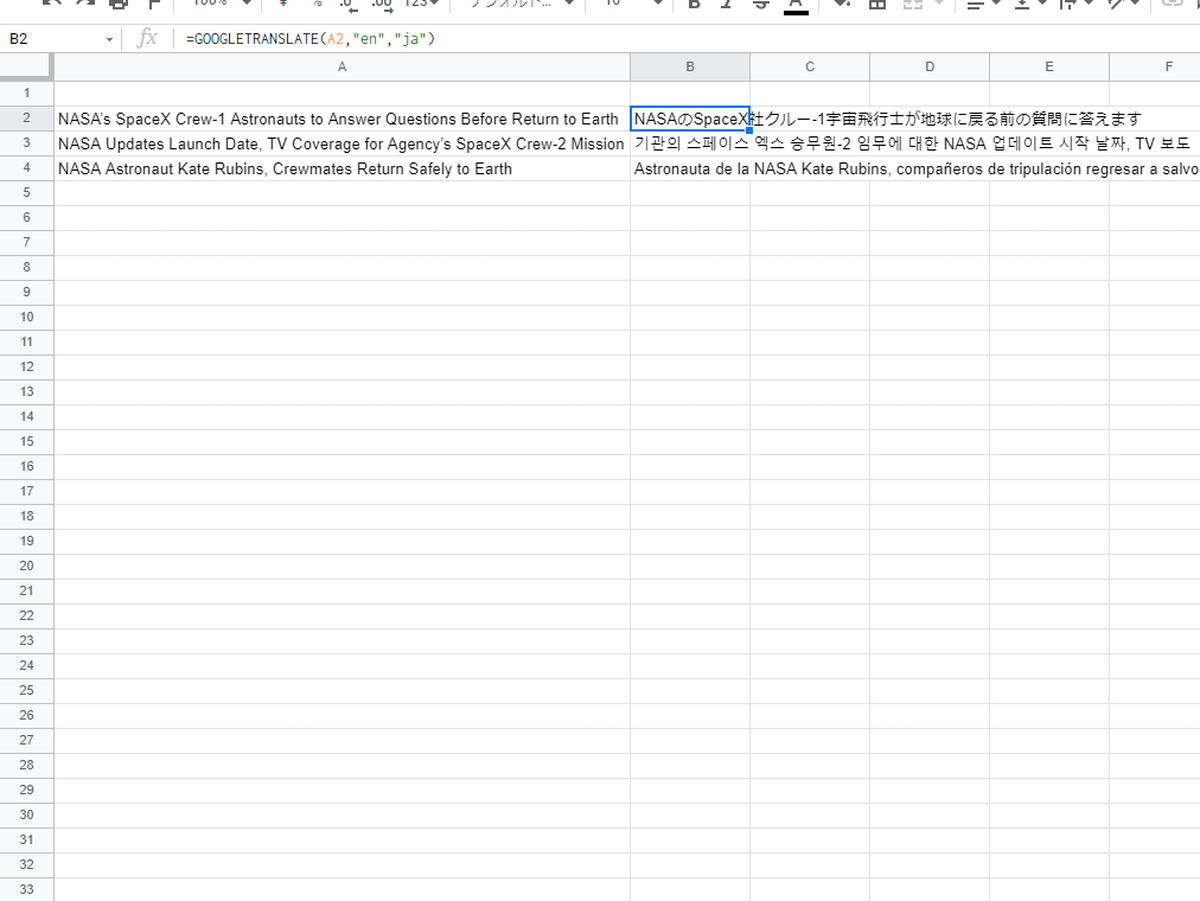Click the print icon
The image size is (1200, 901).
point(118,4)
